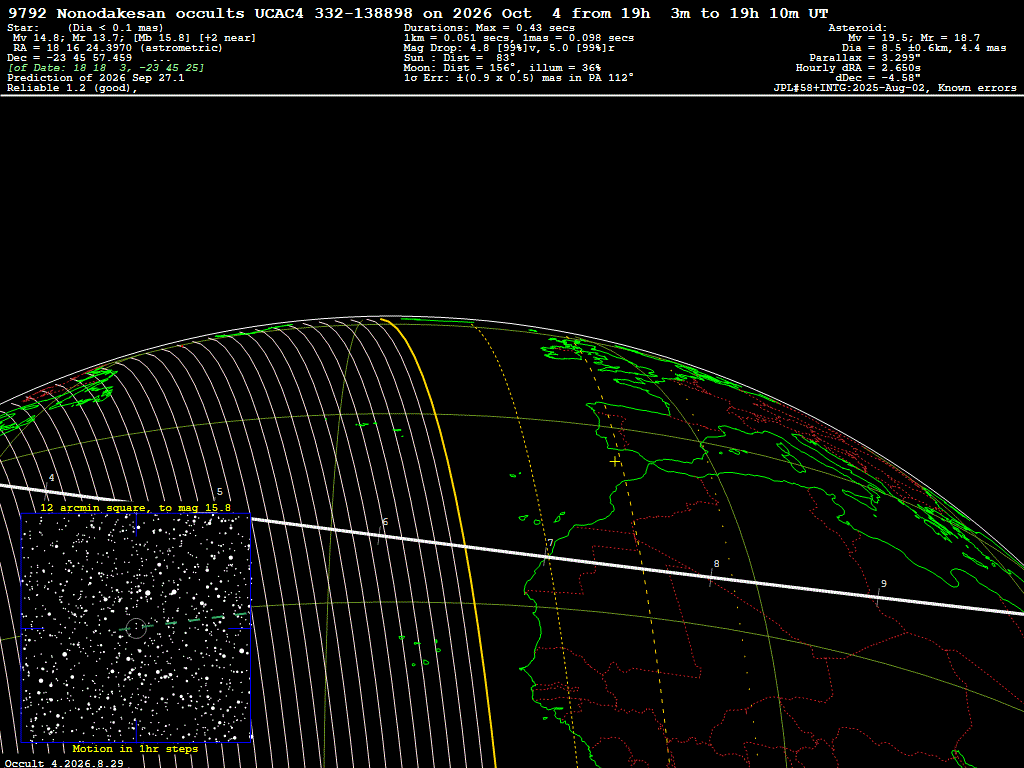Click the yellow plus crosshair over Spain
The height and width of the screenshot is (768, 1024).
615,462
